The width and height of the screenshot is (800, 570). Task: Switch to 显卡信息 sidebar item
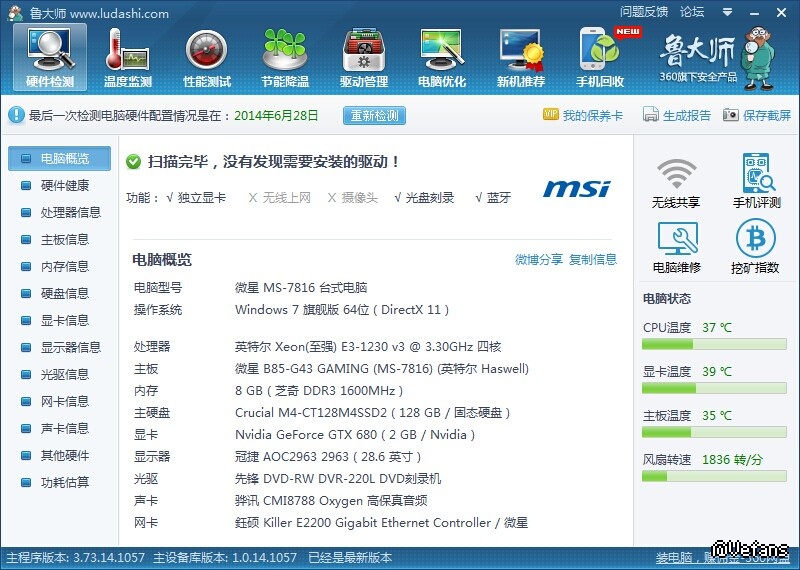65,320
